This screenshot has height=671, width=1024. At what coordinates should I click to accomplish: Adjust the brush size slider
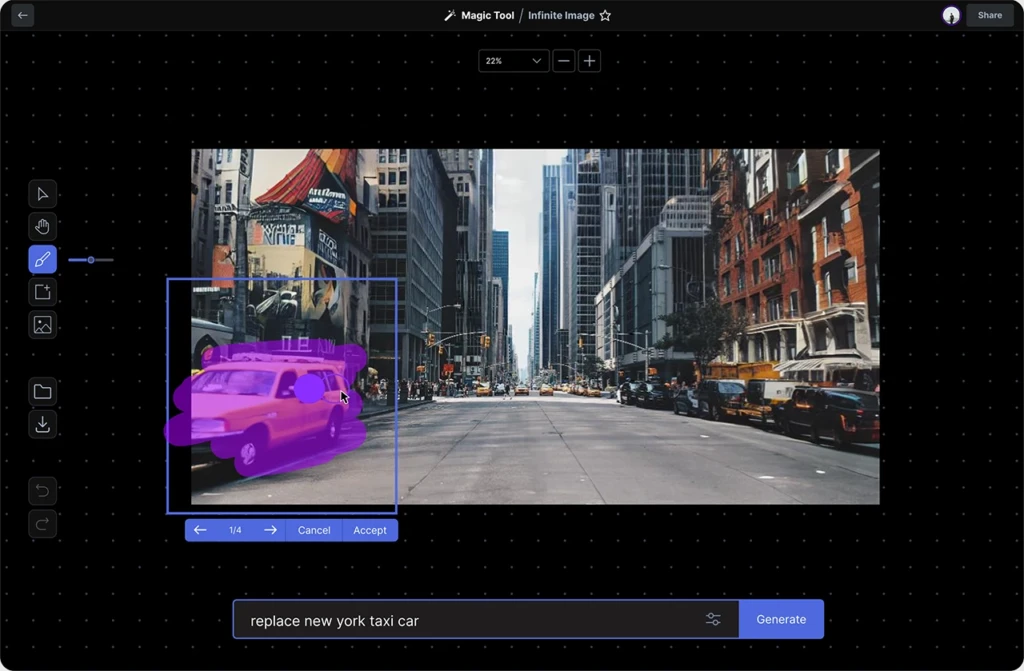[x=91, y=260]
